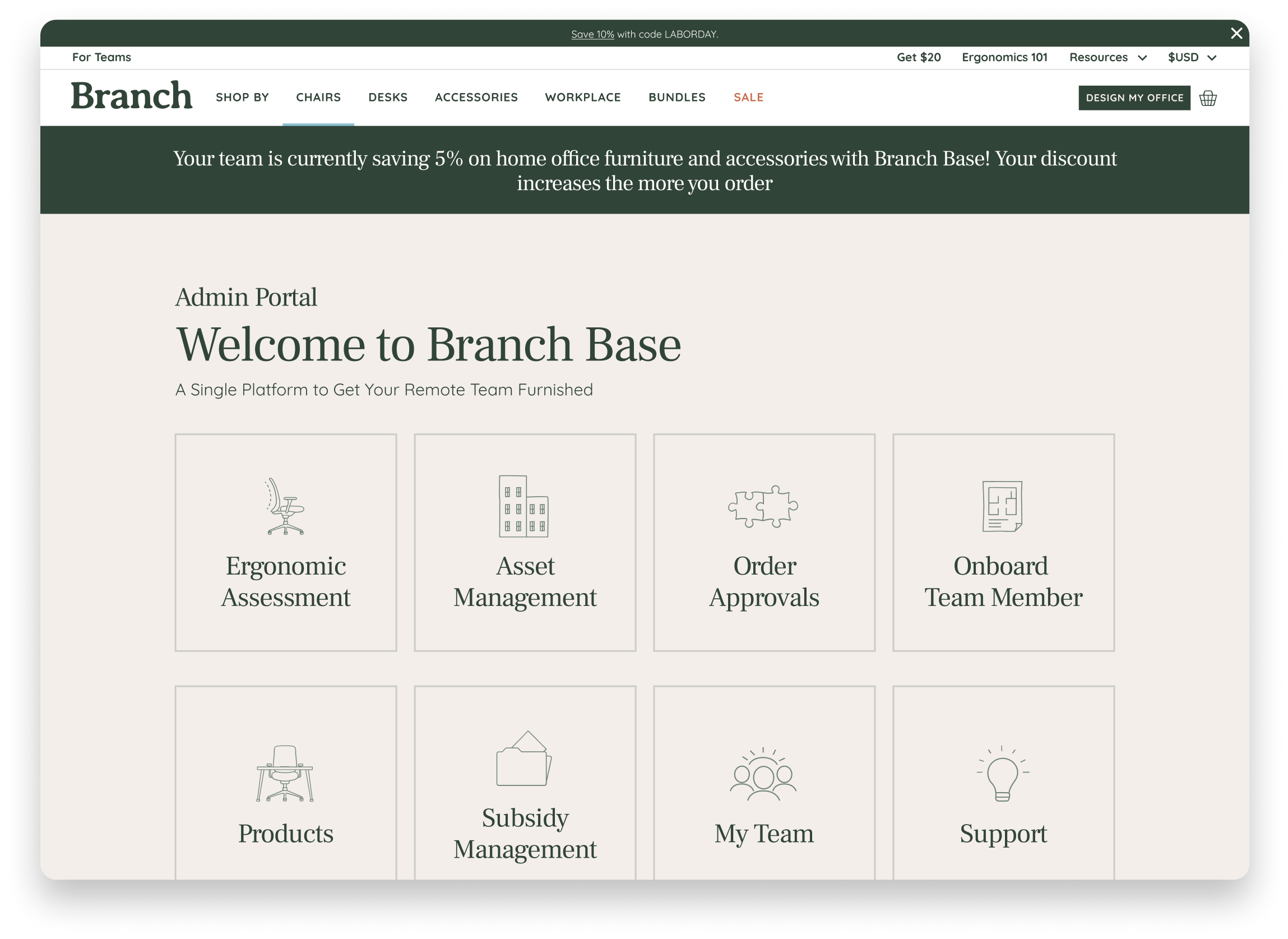Open the Shop By menu
The width and height of the screenshot is (1288, 939).
pos(243,98)
